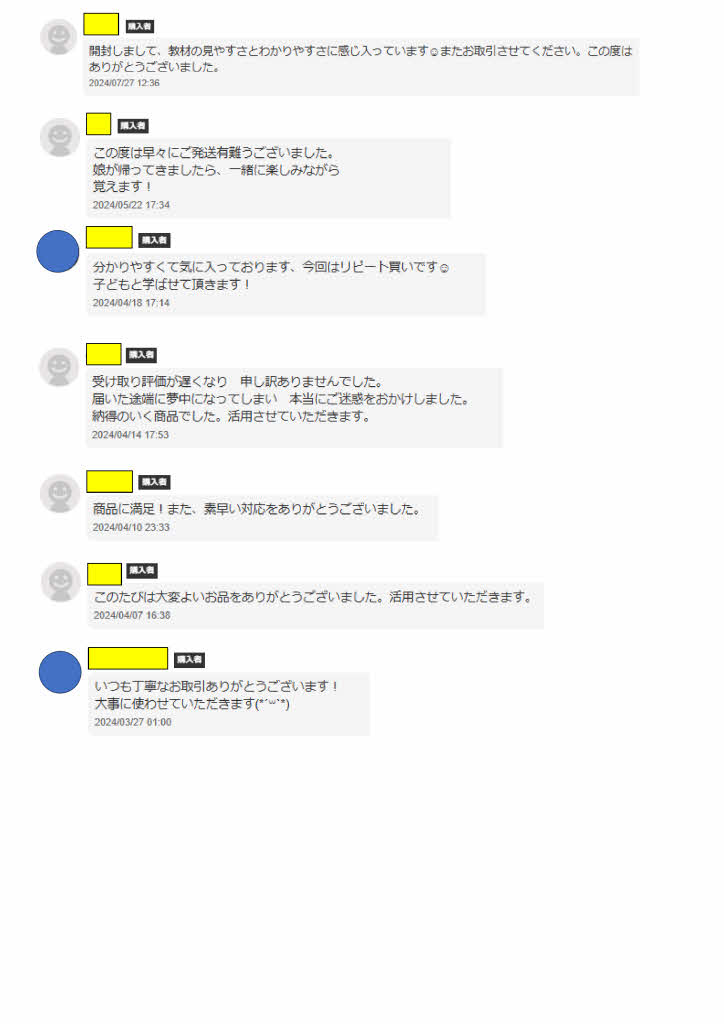The width and height of the screenshot is (724, 1024).
Task: Open the username above the 2024/04/14 review
Action: tap(104, 354)
